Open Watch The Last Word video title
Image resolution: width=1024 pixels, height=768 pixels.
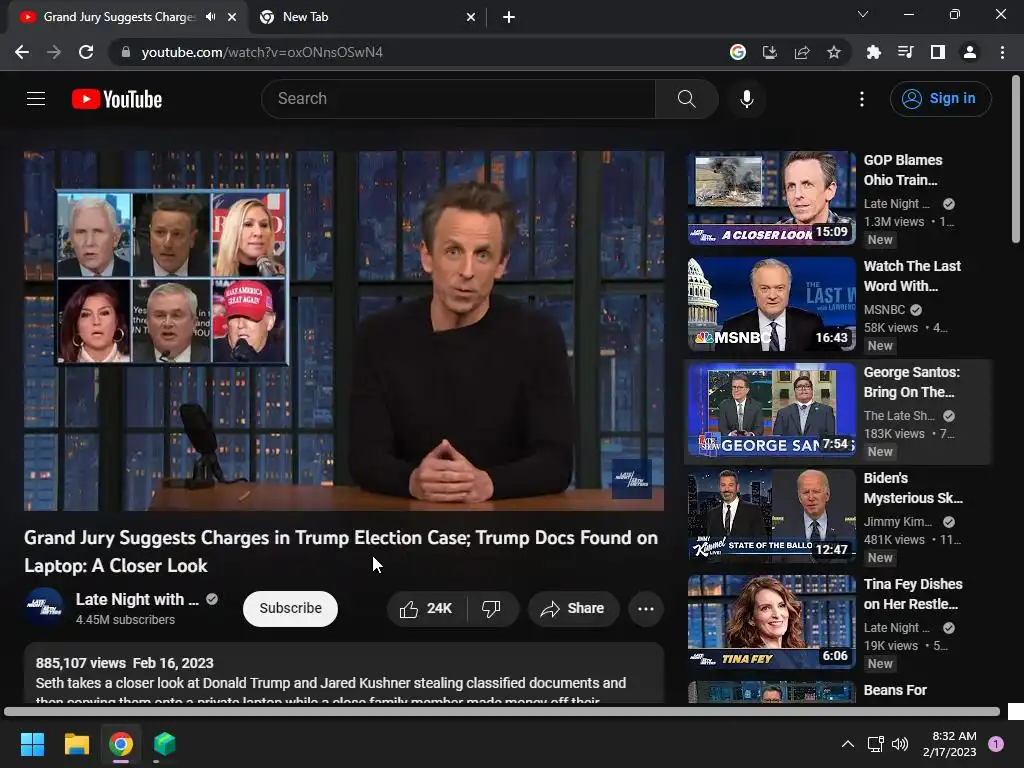click(x=912, y=276)
